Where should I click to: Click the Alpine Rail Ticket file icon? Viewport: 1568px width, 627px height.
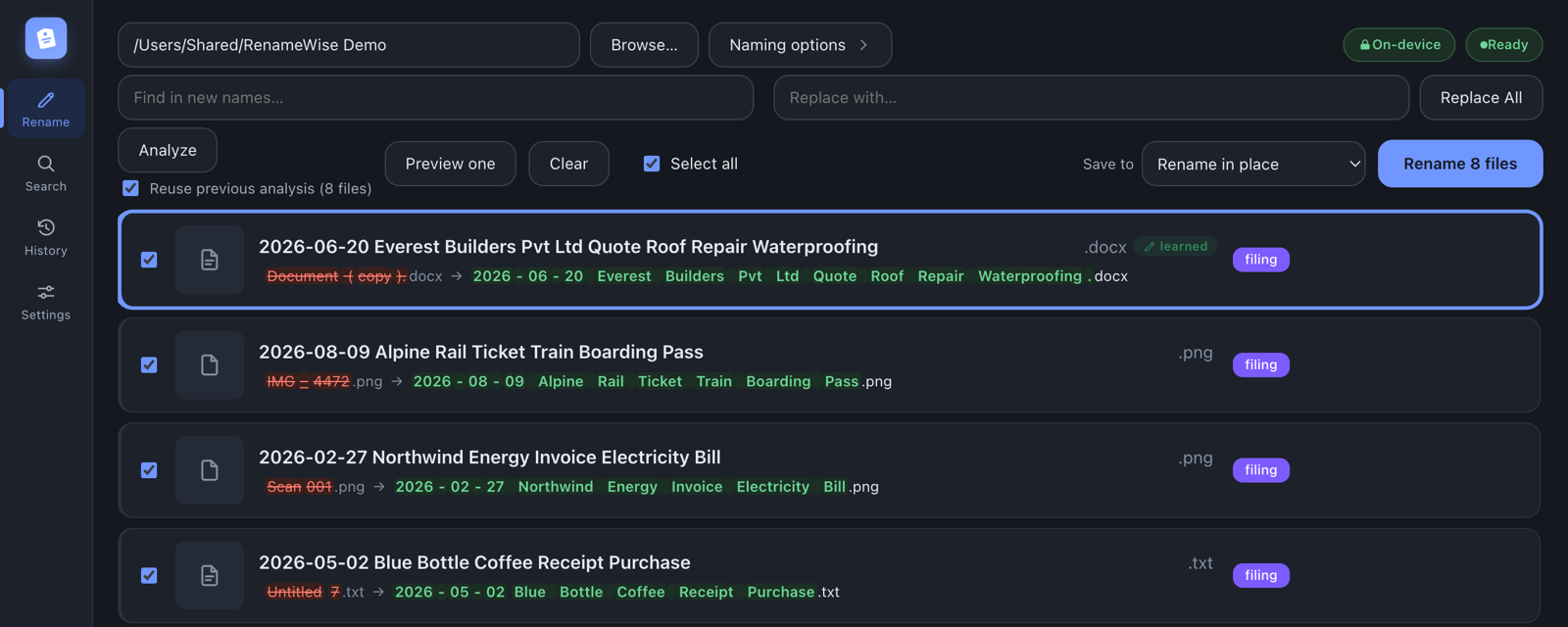click(x=210, y=364)
